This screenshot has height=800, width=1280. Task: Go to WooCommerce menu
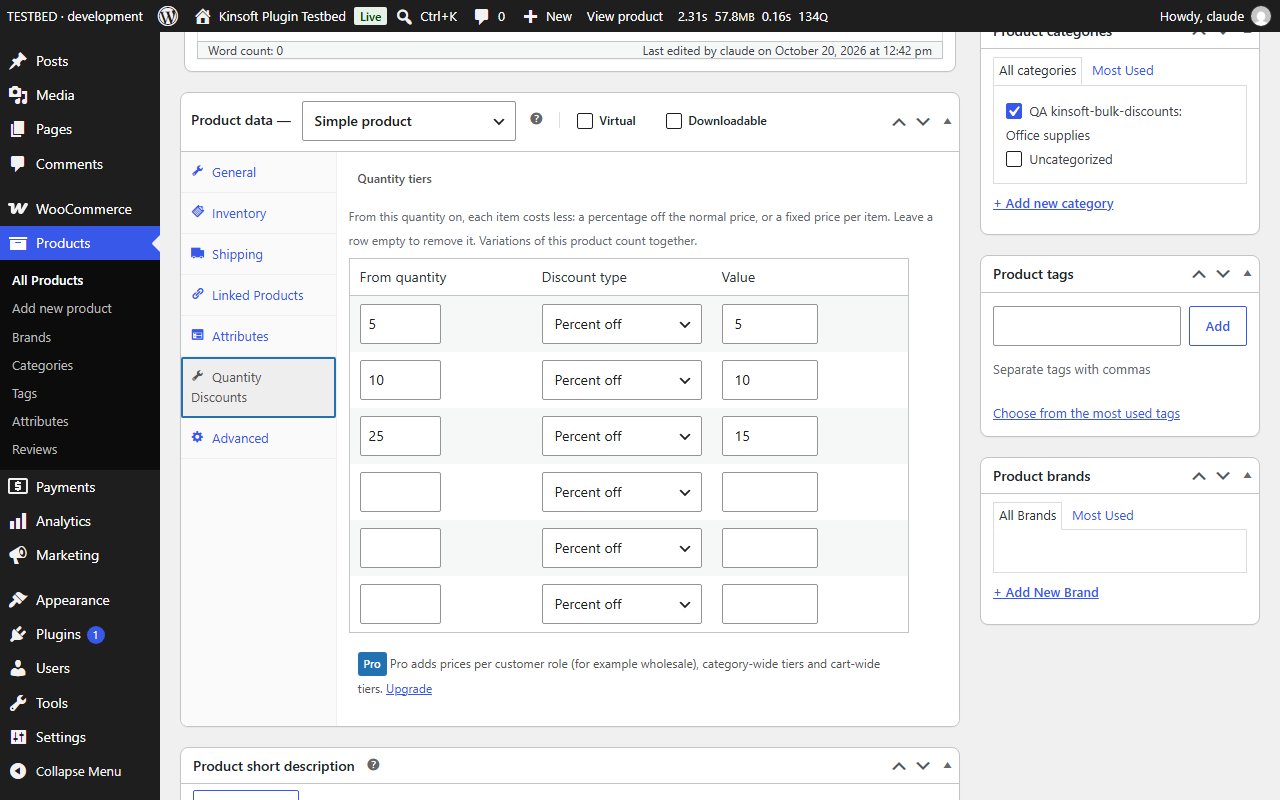pos(80,209)
